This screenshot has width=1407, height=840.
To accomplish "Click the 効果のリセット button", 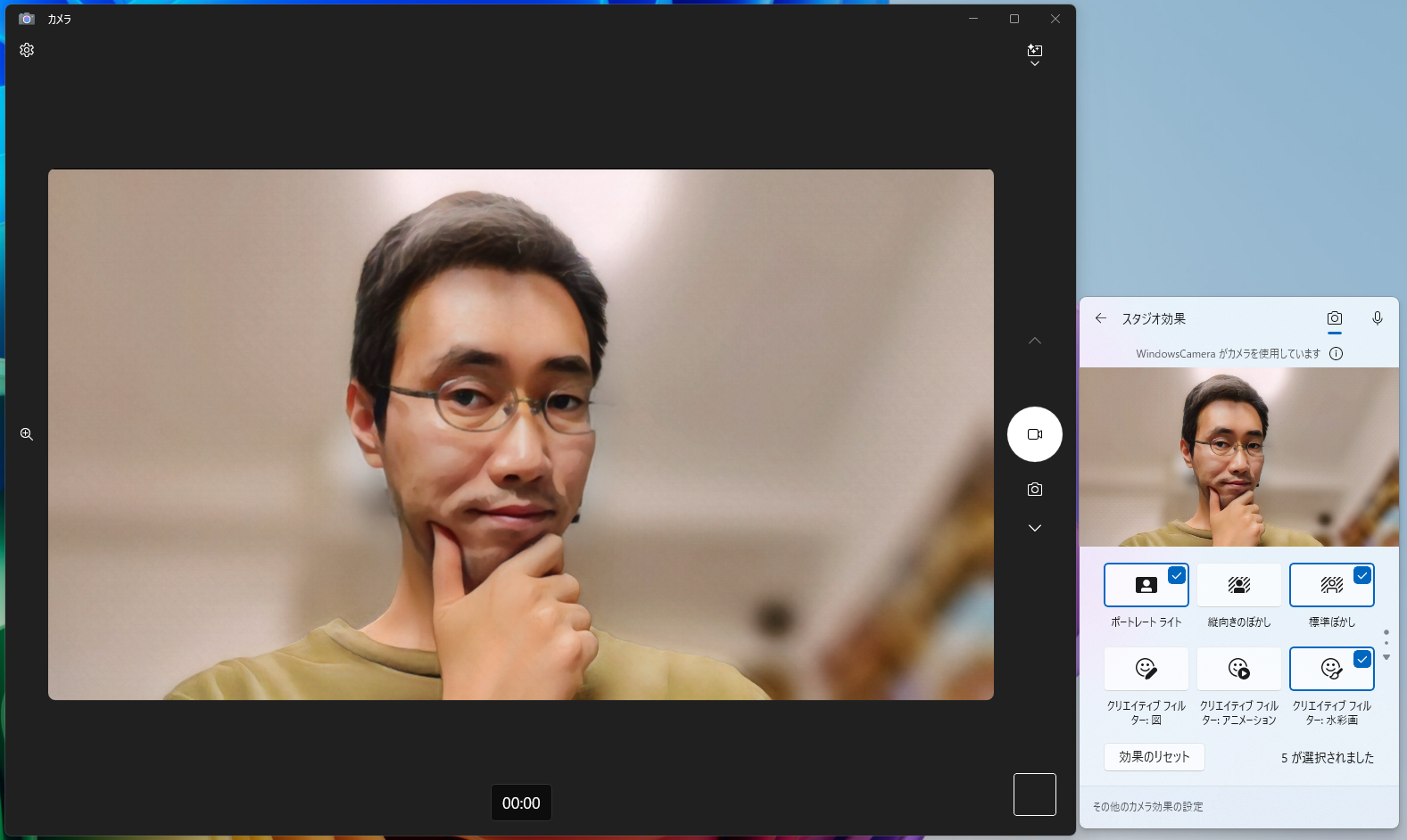I will (1155, 757).
